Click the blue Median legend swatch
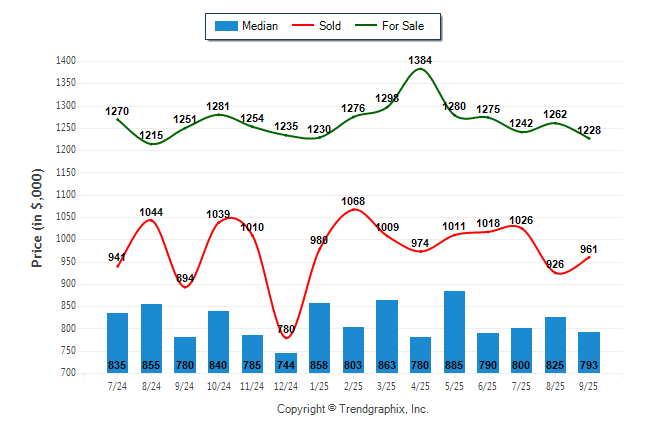This screenshot has width=646, height=434. point(226,26)
